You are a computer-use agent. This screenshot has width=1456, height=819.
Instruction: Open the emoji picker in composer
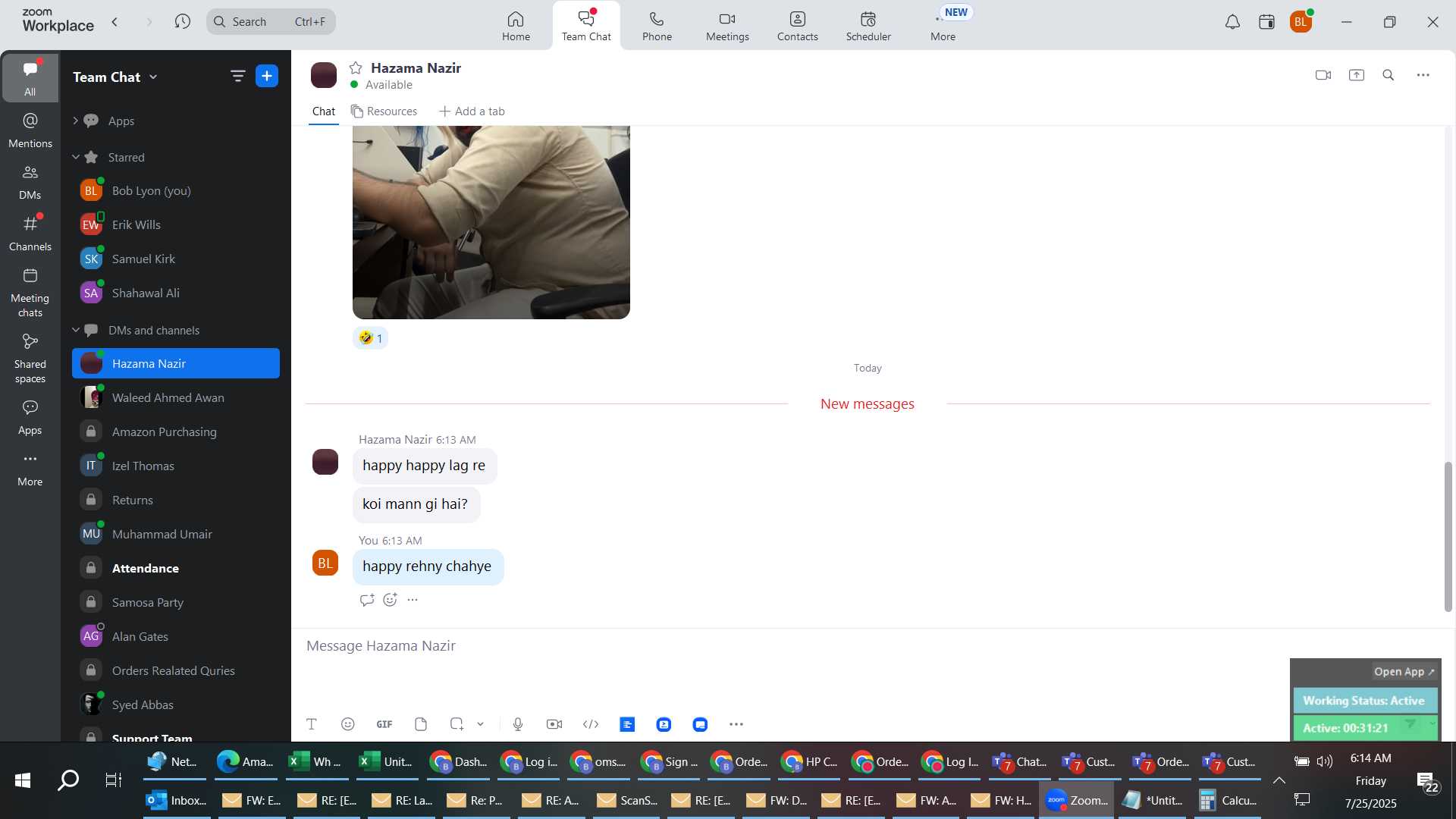click(347, 724)
